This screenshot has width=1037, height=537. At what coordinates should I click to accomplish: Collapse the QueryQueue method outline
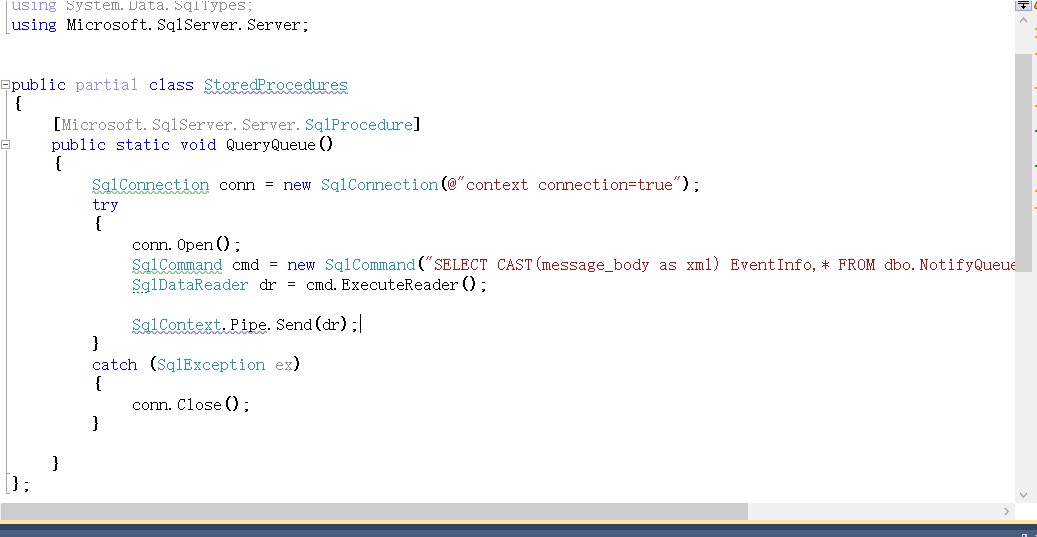coord(5,144)
